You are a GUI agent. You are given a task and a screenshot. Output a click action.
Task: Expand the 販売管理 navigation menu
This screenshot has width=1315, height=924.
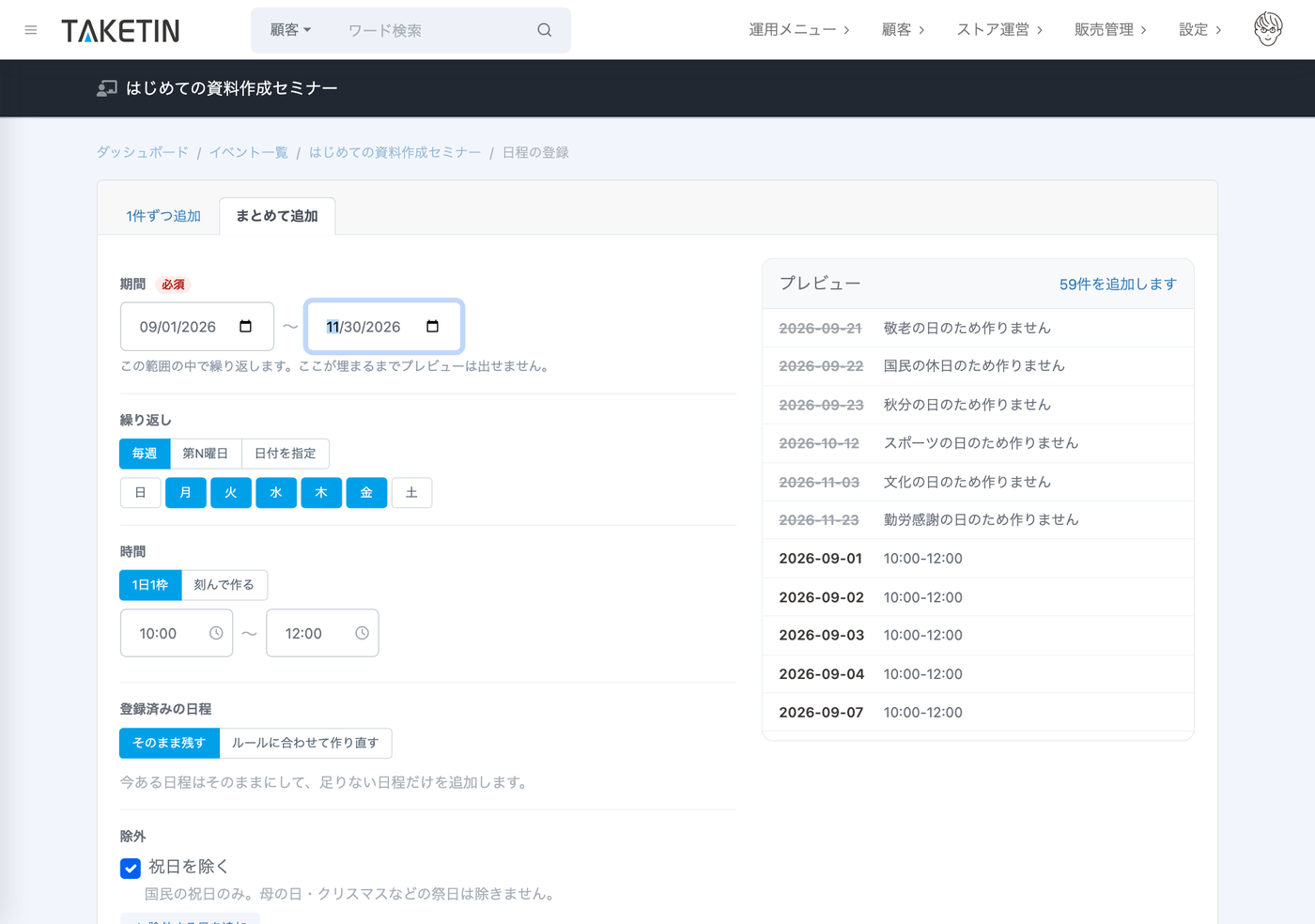point(1110,30)
